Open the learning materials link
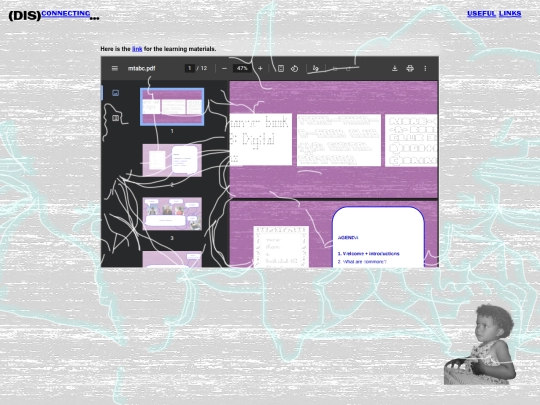 click(137, 49)
